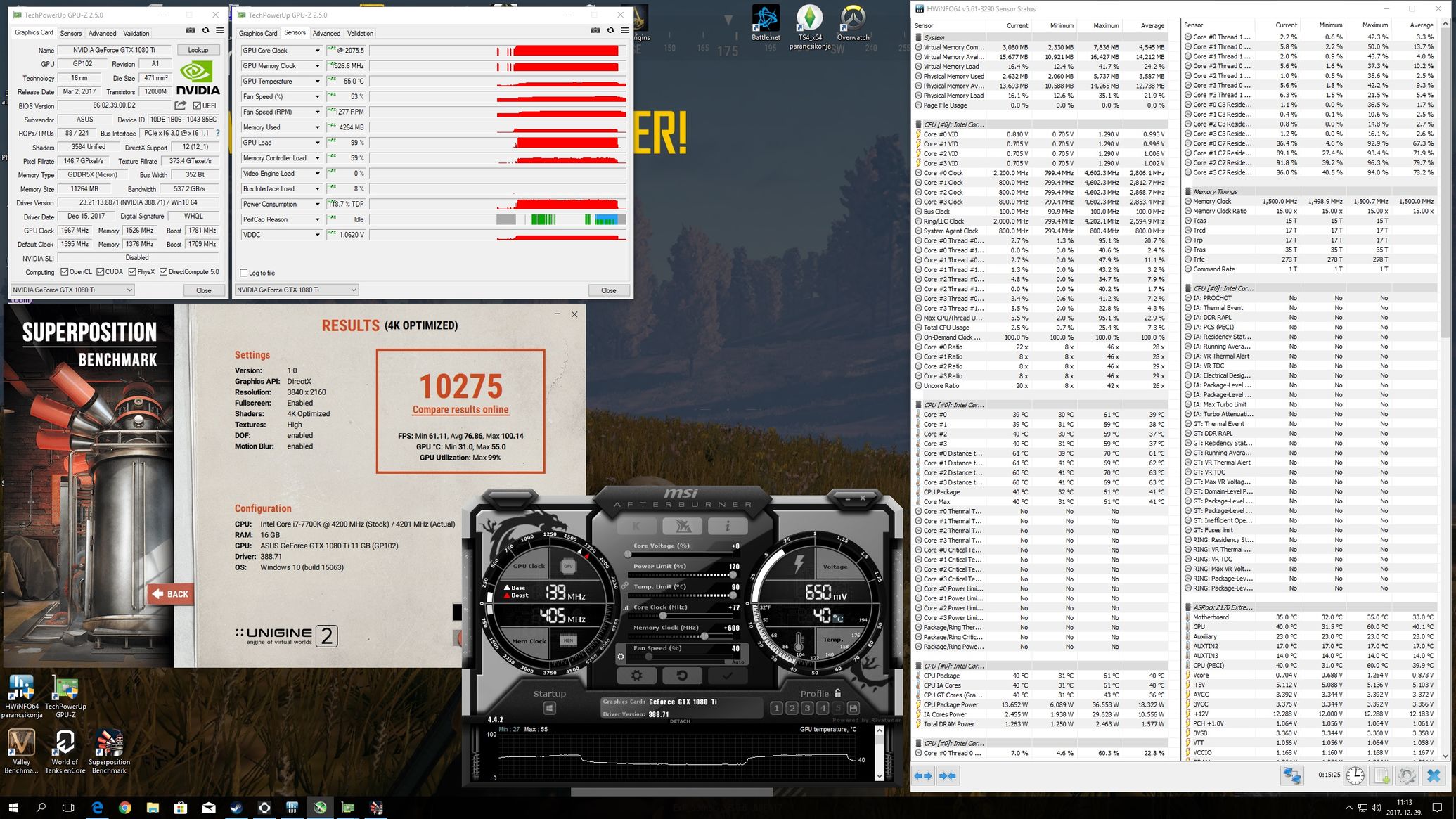Image resolution: width=1456 pixels, height=819 pixels.
Task: Click the HWiNFO collapse columns arrows icon
Action: [x=947, y=775]
